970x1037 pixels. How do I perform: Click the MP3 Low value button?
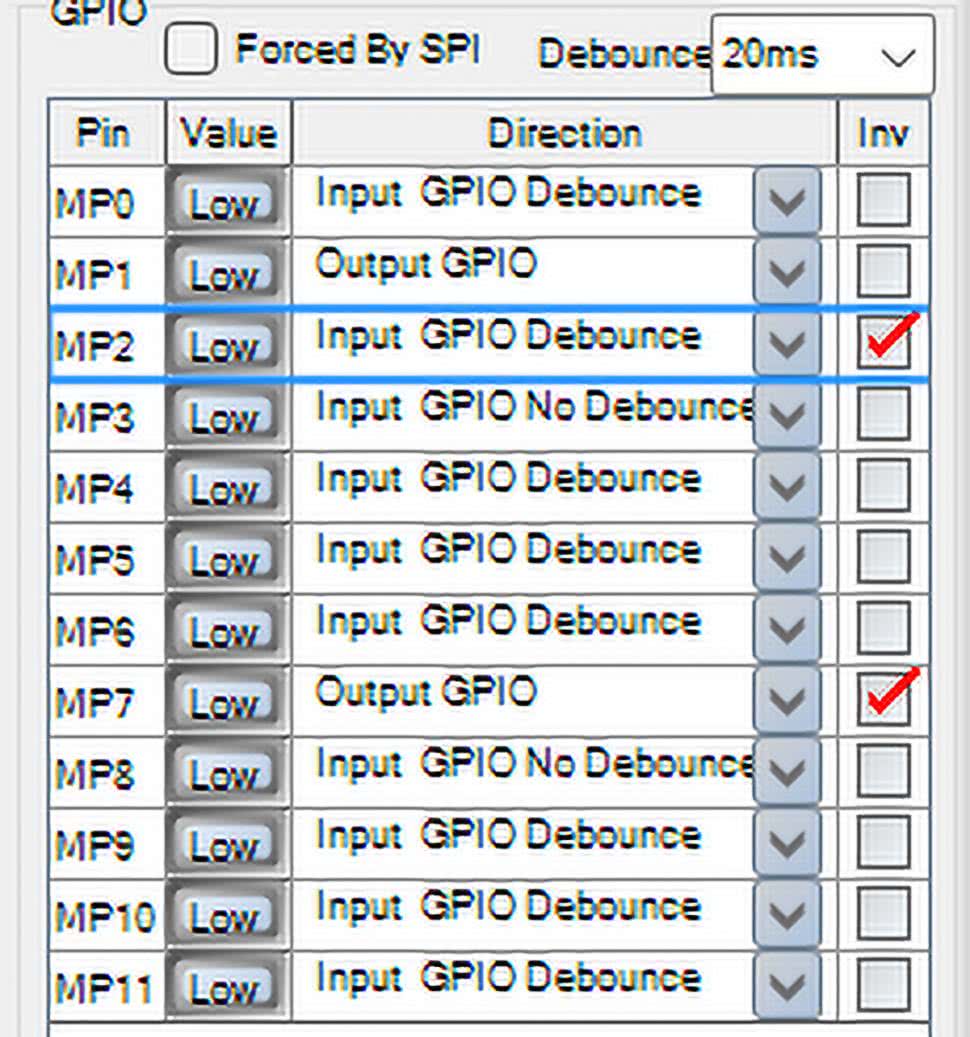(226, 417)
